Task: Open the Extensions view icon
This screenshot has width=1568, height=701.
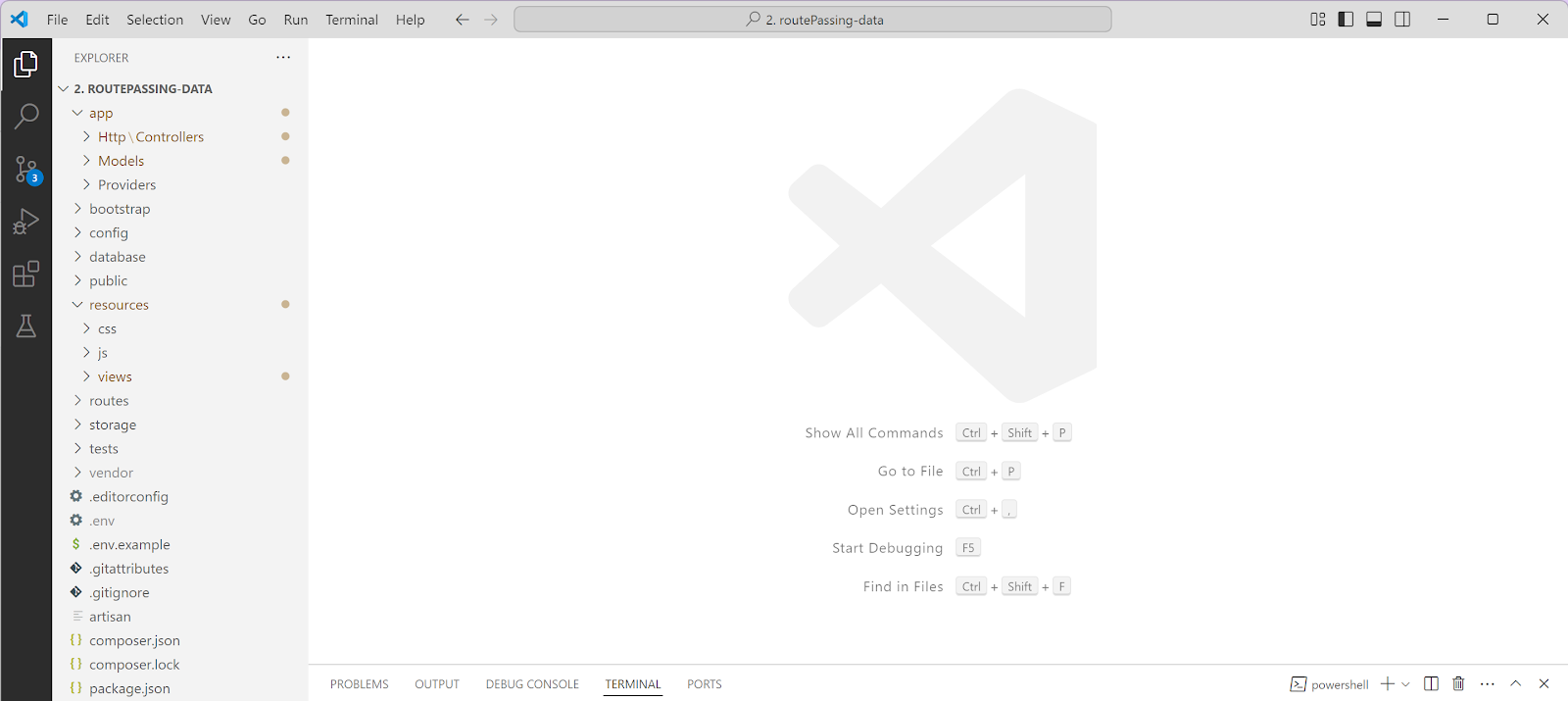Action: (x=26, y=274)
